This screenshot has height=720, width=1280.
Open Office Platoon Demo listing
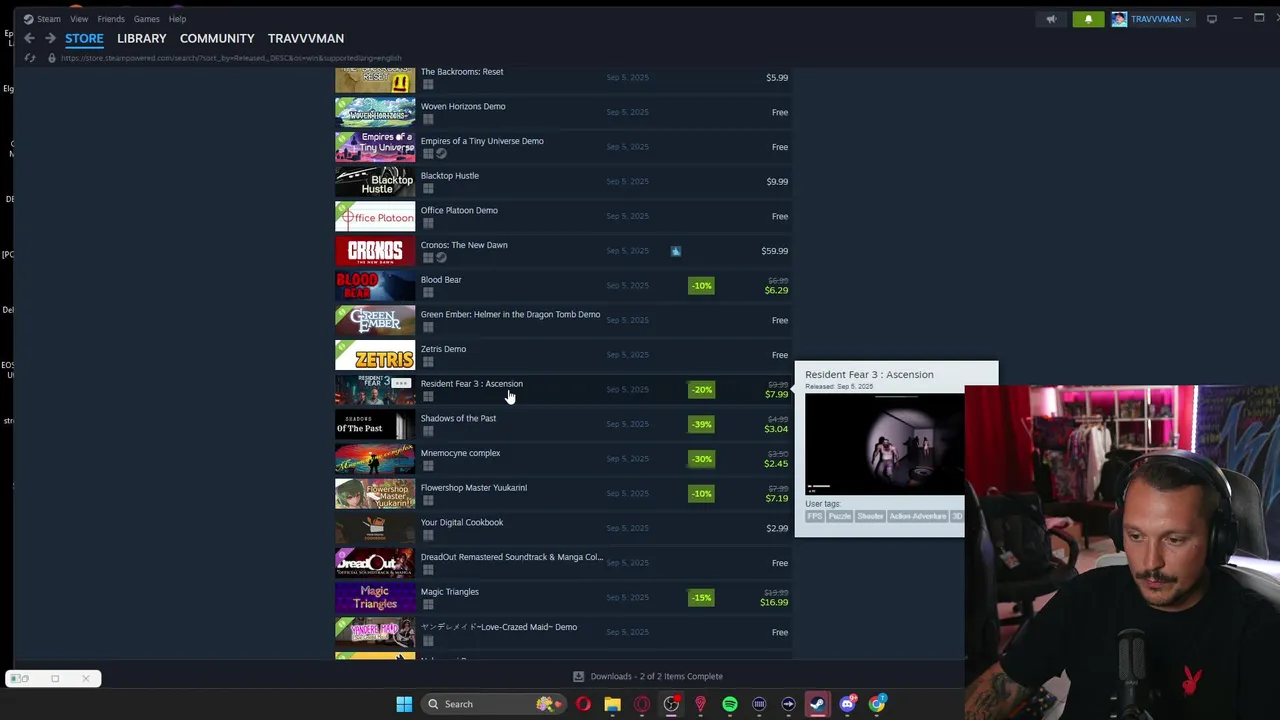tap(562, 216)
